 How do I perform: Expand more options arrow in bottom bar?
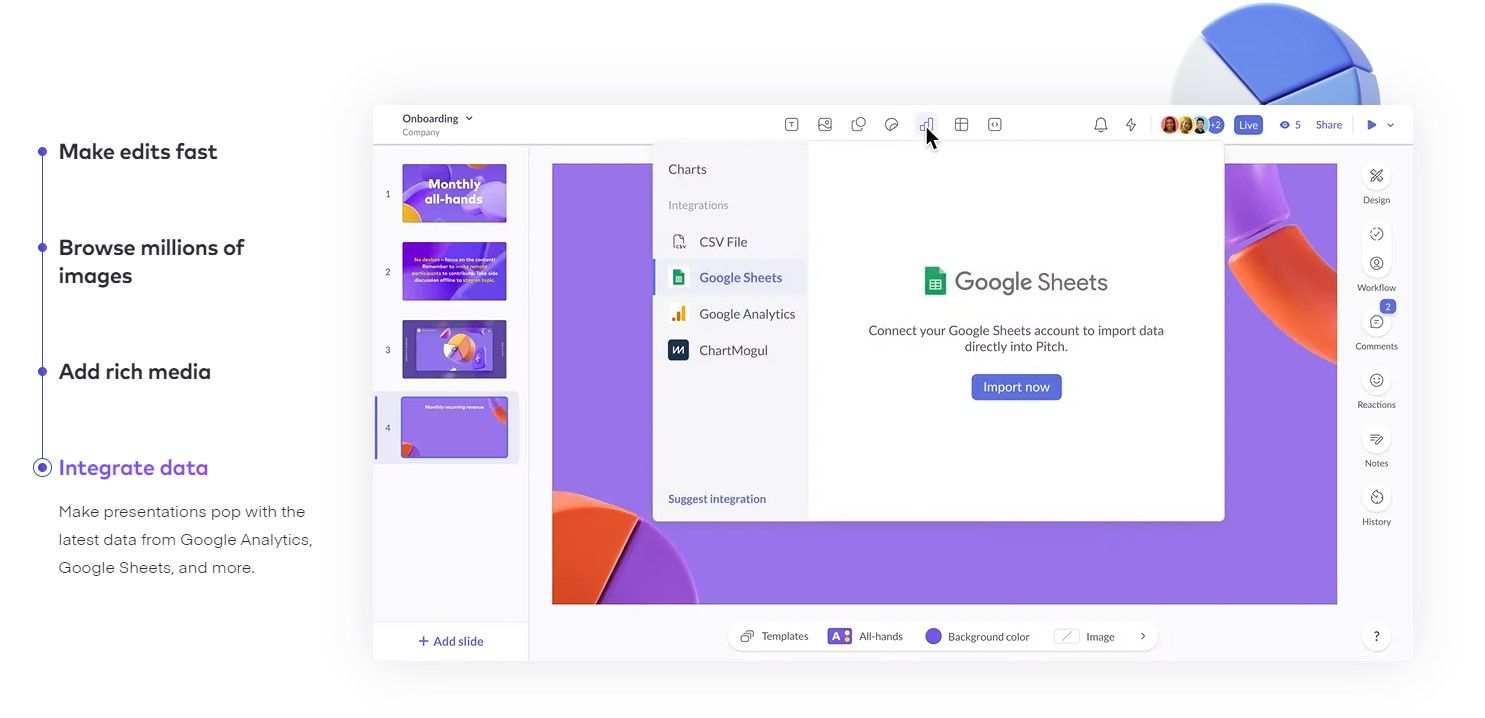click(x=1143, y=637)
